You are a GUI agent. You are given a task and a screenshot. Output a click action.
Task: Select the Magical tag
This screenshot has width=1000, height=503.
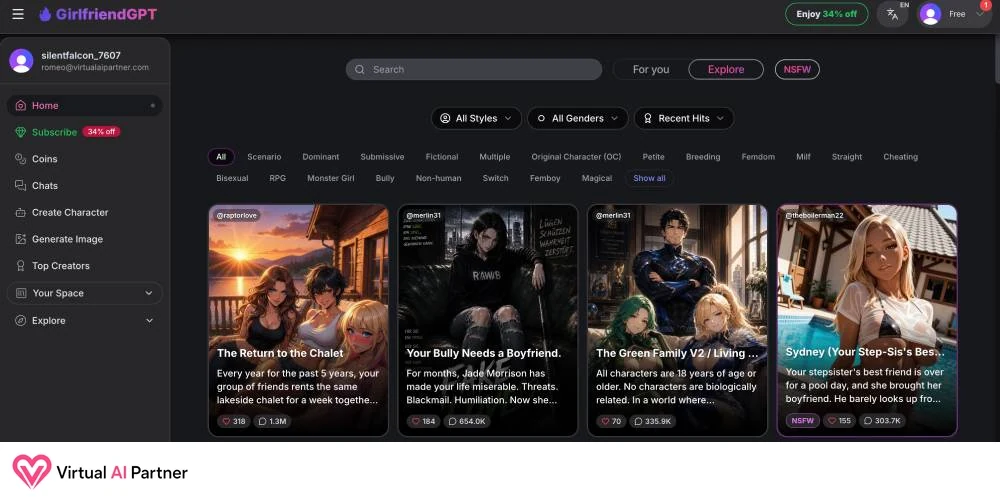pos(597,179)
